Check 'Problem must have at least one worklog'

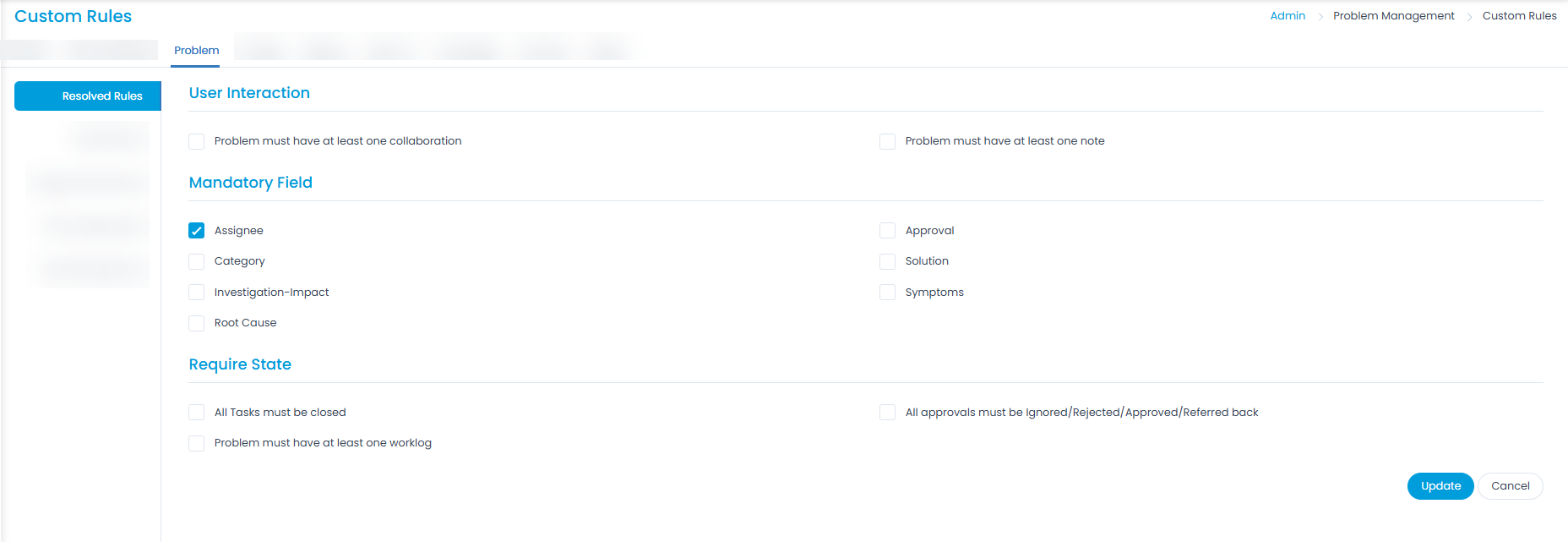pyautogui.click(x=197, y=443)
